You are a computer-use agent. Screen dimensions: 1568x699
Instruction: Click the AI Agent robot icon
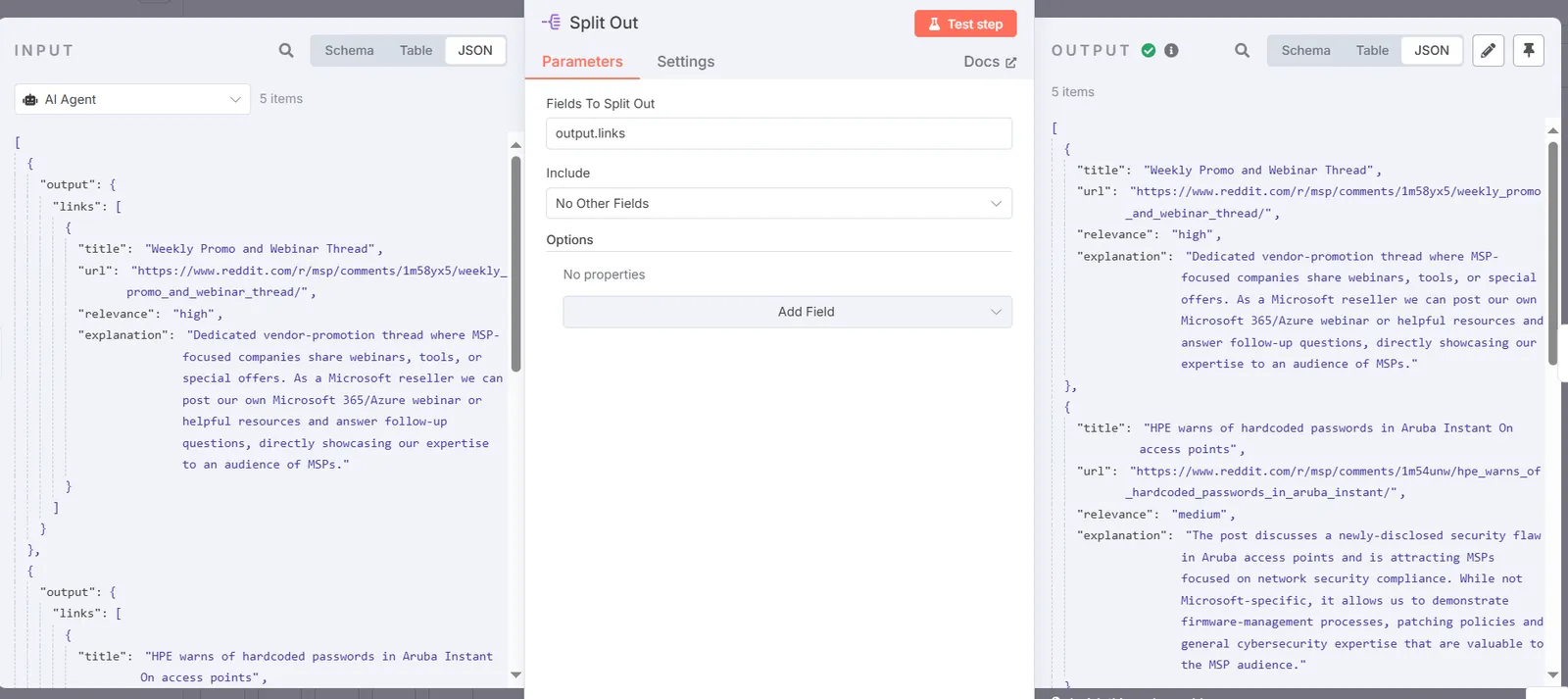click(30, 100)
